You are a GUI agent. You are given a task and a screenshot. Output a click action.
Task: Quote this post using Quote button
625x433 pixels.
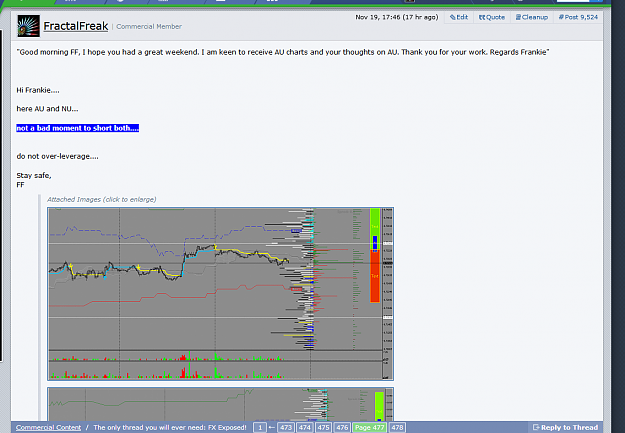[x=492, y=17]
